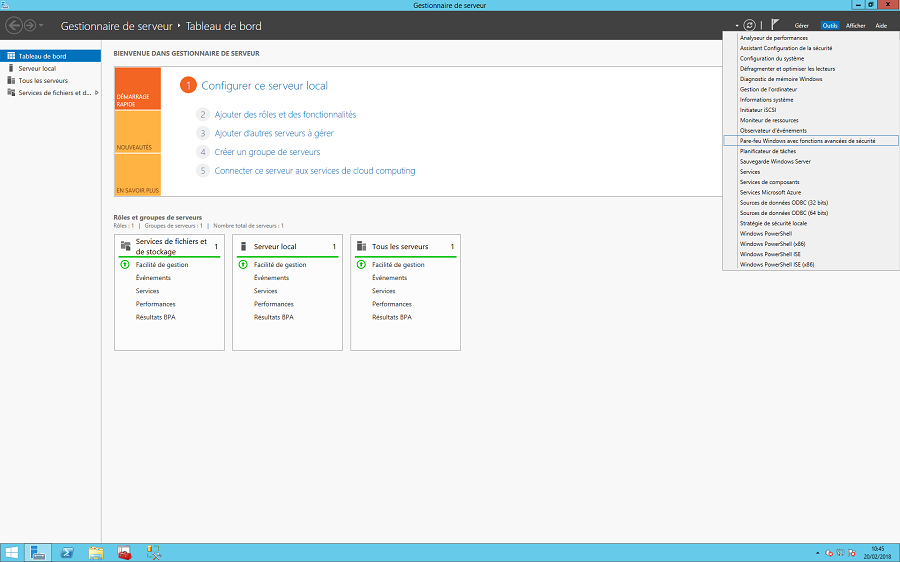Click the red toolbox taskbar icon
Image resolution: width=900 pixels, height=562 pixels.
125,553
